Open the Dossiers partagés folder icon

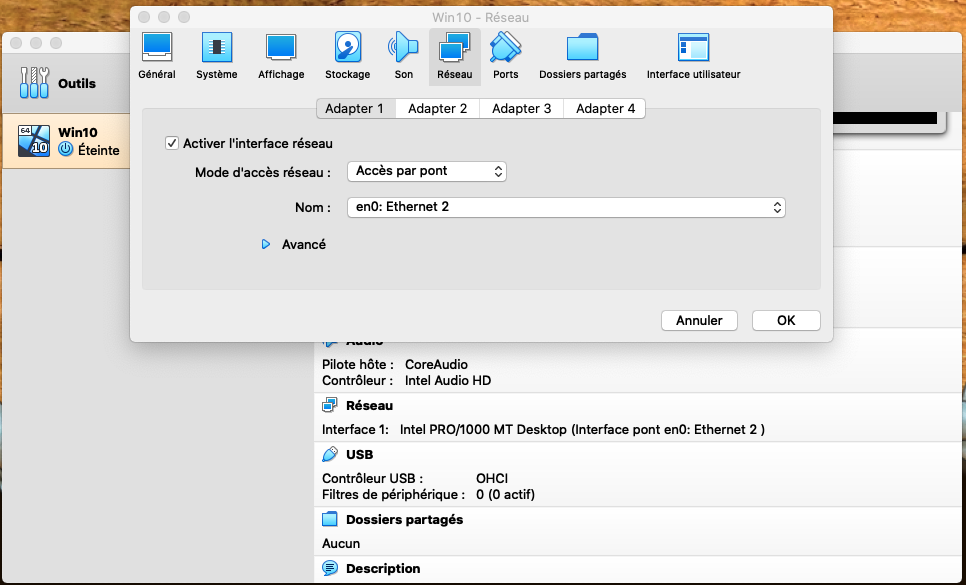click(582, 48)
